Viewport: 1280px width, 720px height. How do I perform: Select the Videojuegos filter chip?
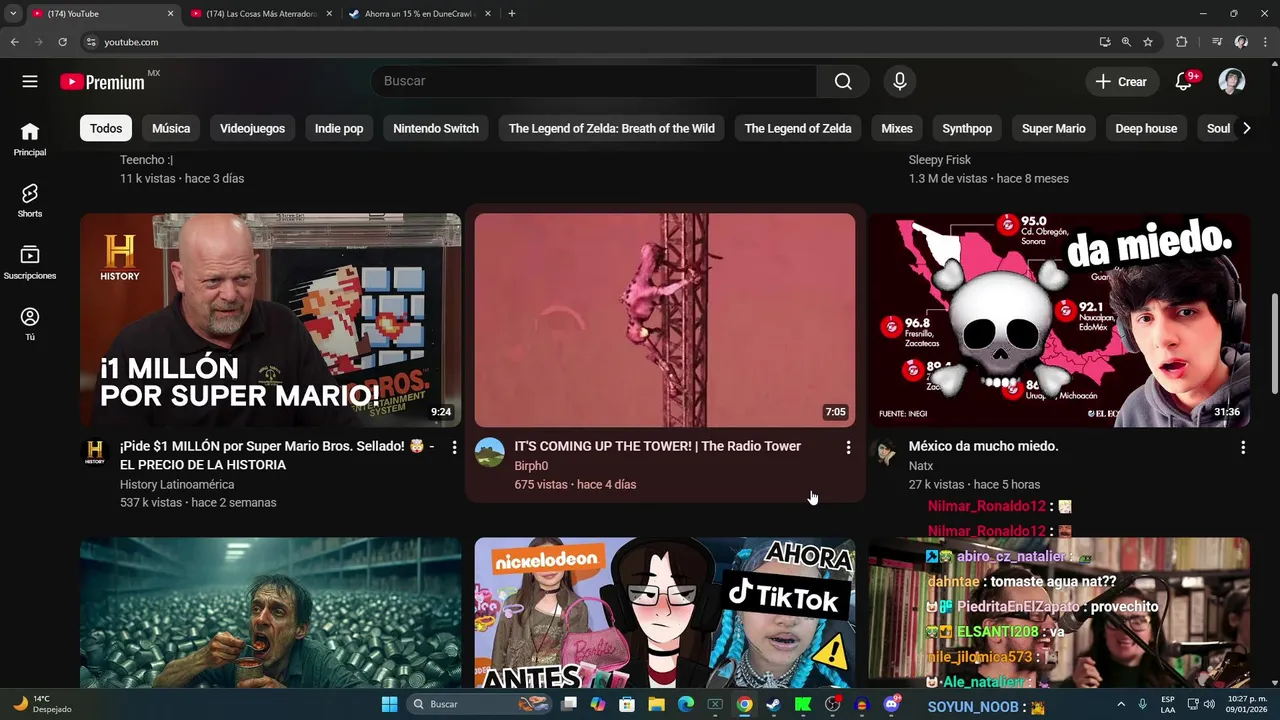[x=252, y=128]
